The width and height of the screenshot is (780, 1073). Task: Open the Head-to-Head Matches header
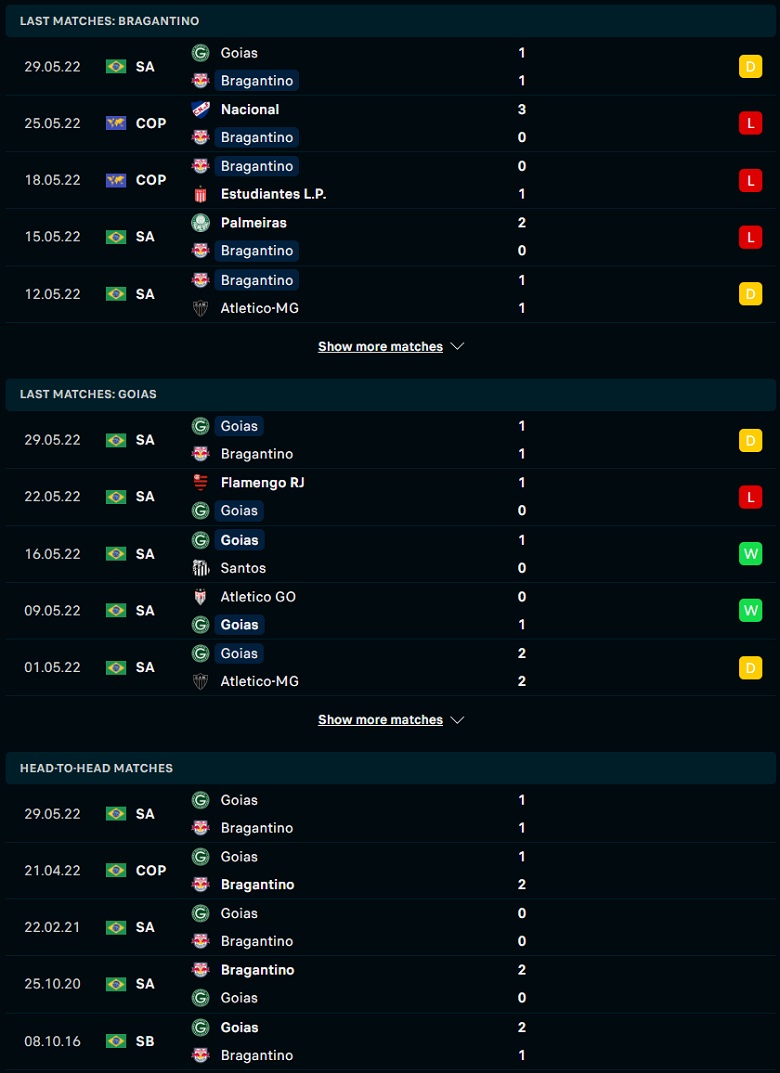click(96, 768)
